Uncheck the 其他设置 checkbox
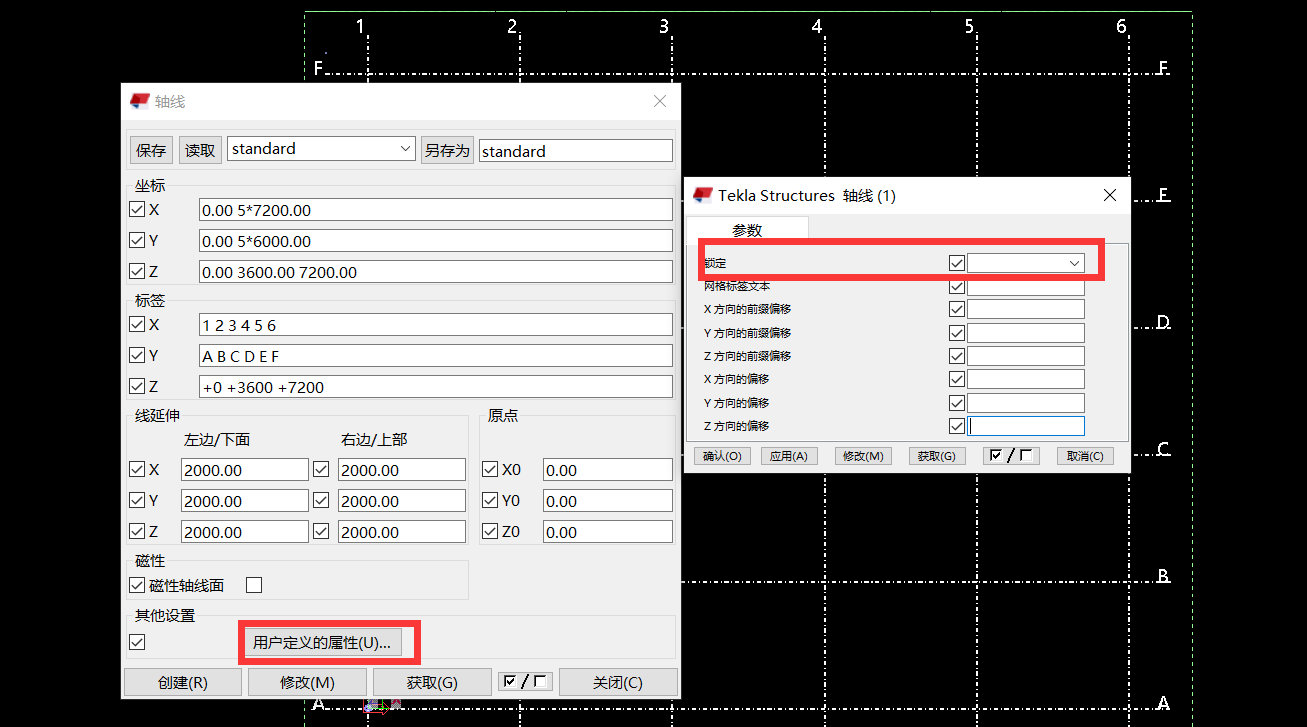Screen dimensions: 1307x727 point(137,642)
